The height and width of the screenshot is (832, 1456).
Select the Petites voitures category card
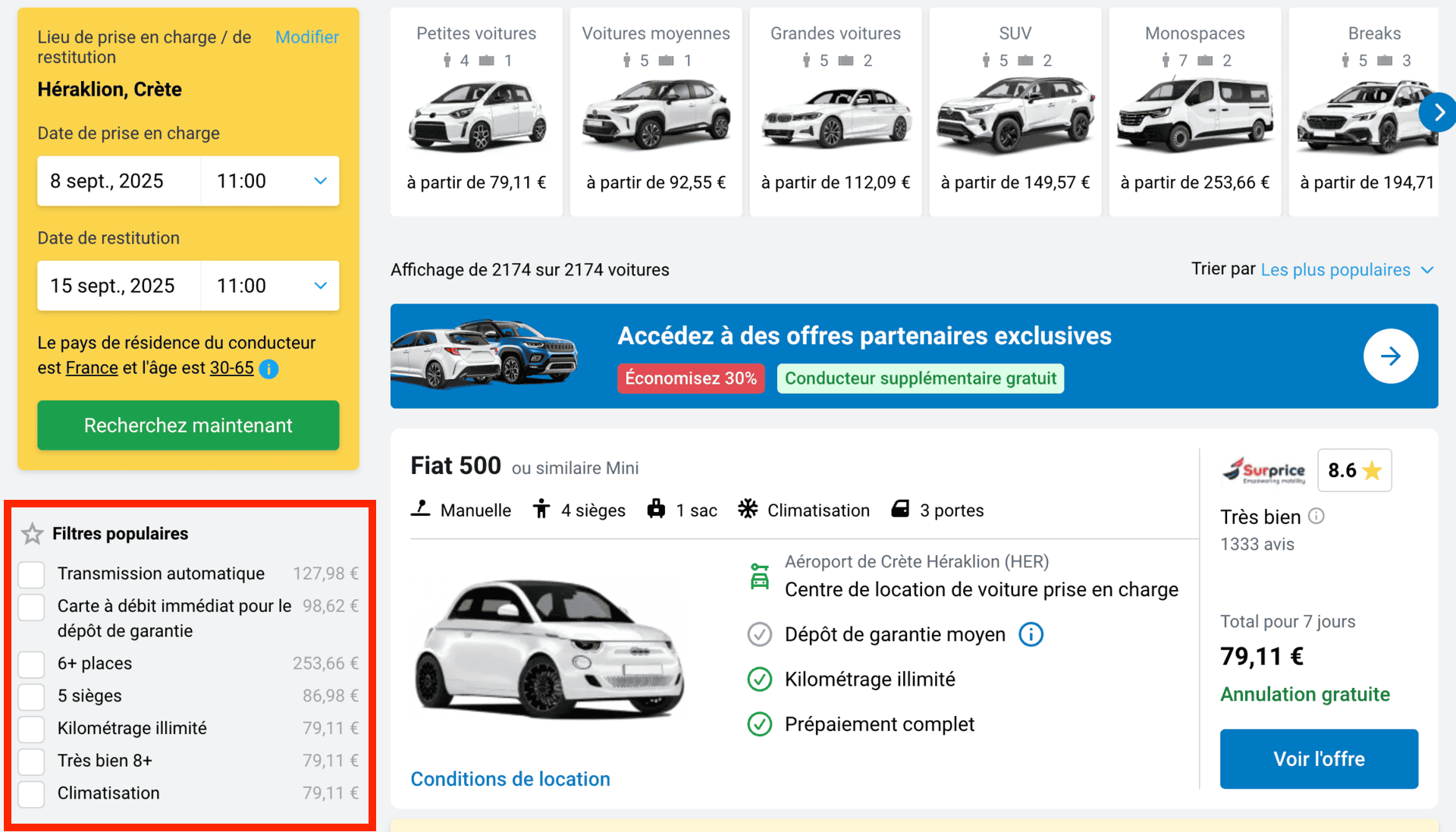[x=476, y=111]
